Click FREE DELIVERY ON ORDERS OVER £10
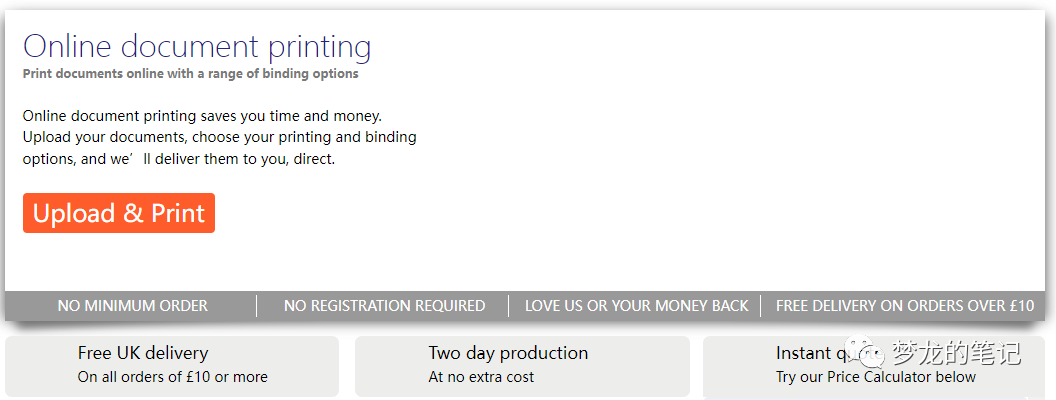This screenshot has height=400, width=1056. pyautogui.click(x=904, y=306)
